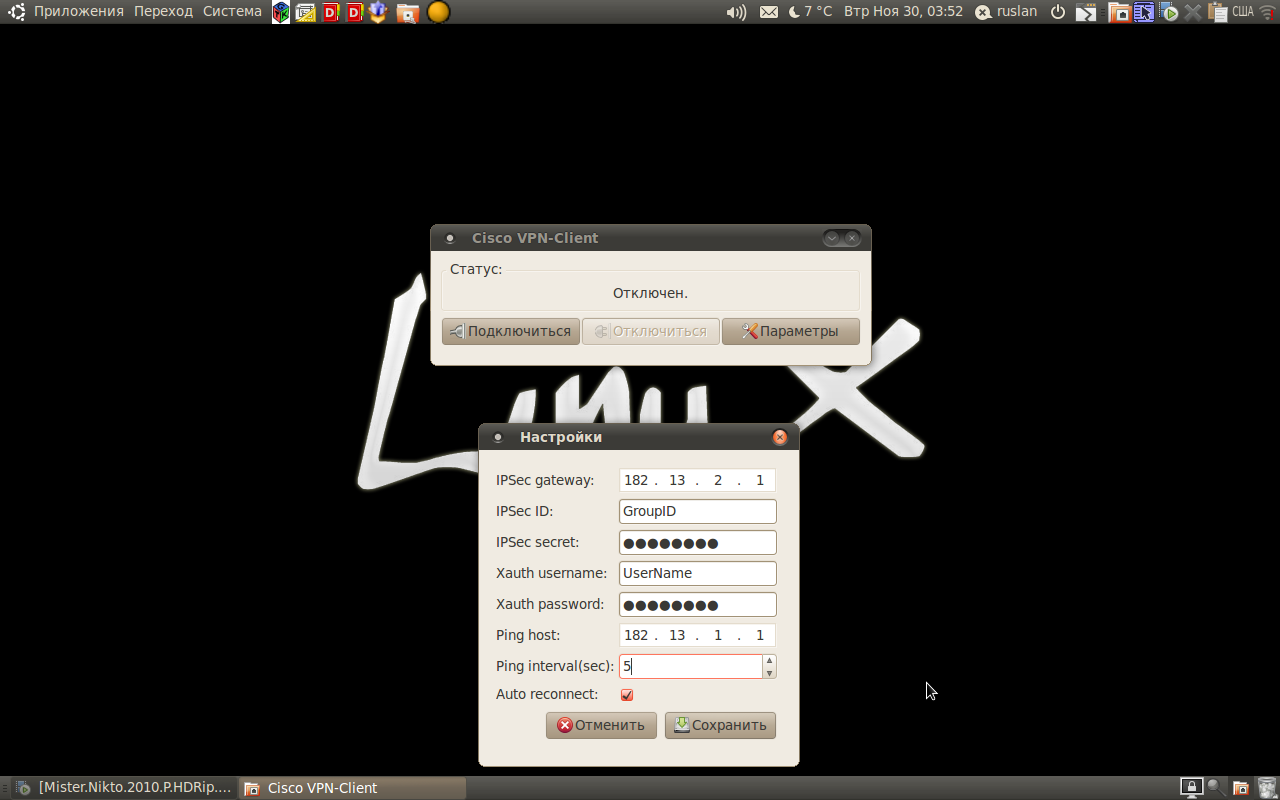
Task: Click the green play media tray icon
Action: pos(1167,13)
